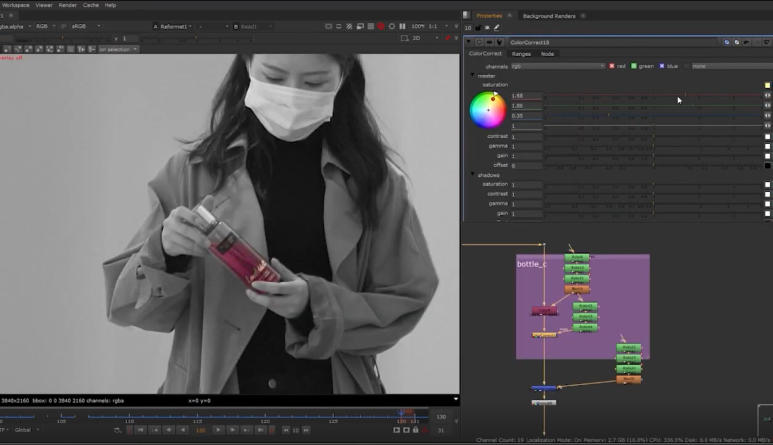Open the Cache menu
Viewport: 773px width, 445px height.
(91, 5)
